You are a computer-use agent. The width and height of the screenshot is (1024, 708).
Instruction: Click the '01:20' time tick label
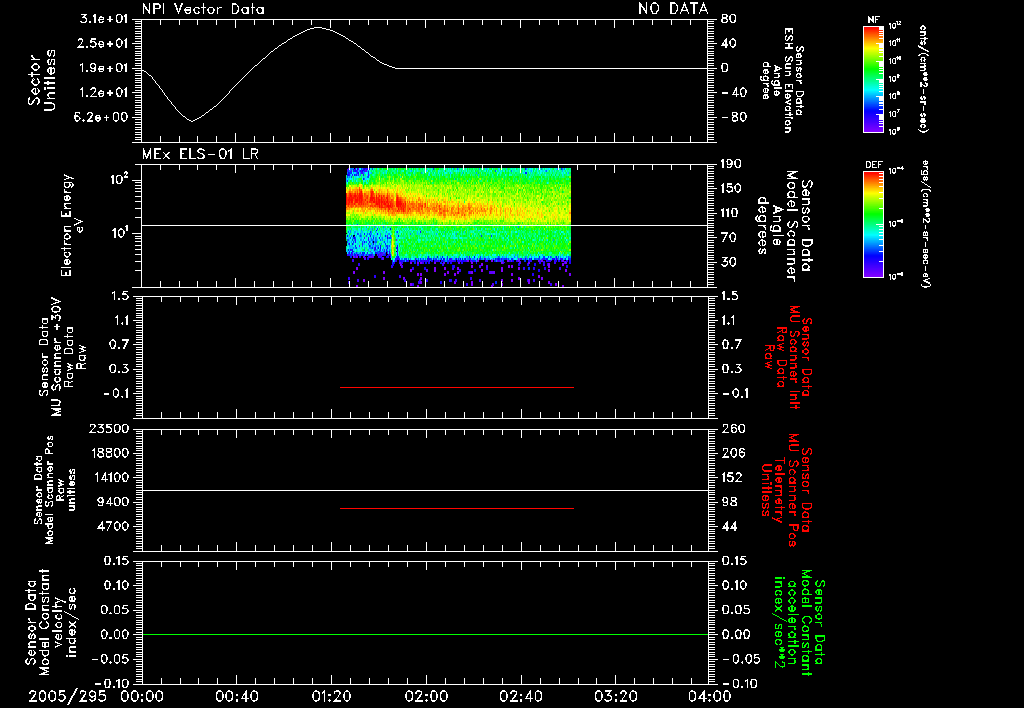331,696
